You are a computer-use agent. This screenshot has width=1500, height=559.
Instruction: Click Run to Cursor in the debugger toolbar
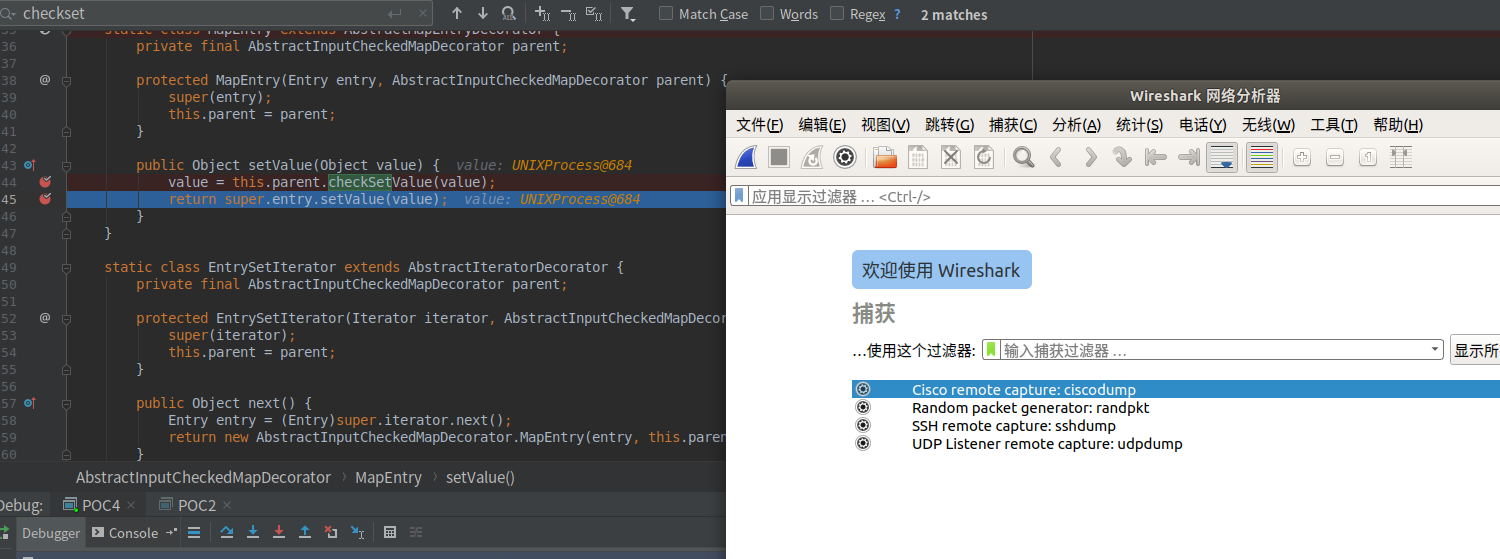pyautogui.click(x=357, y=533)
